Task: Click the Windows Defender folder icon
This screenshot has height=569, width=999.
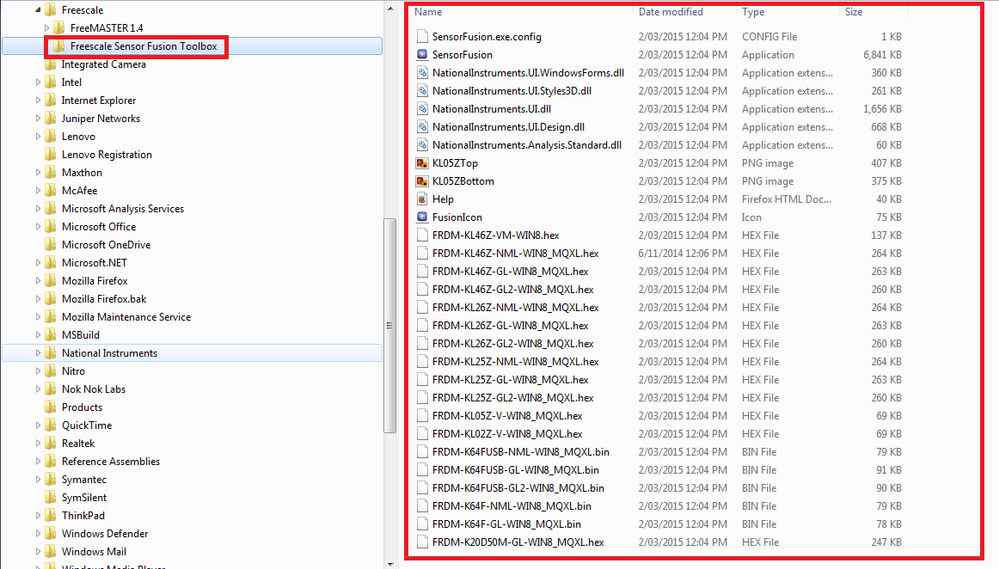Action: [50, 534]
